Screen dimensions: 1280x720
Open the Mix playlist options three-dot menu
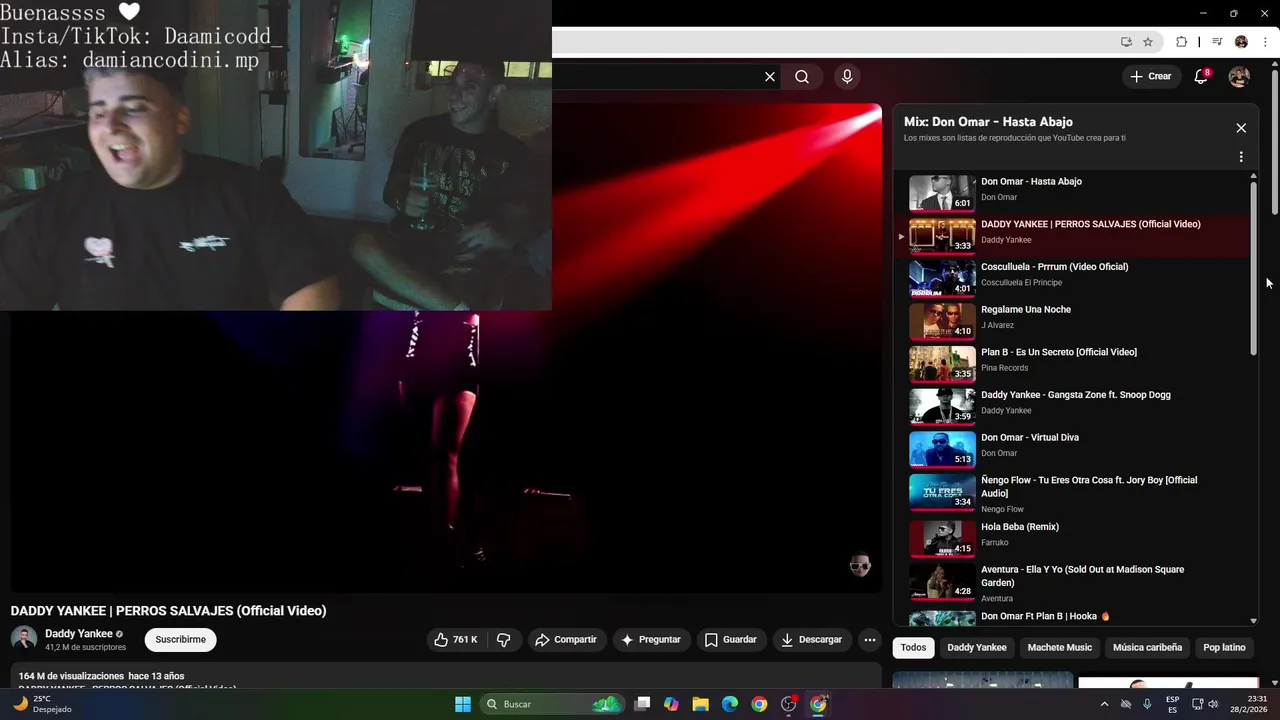[1241, 157]
